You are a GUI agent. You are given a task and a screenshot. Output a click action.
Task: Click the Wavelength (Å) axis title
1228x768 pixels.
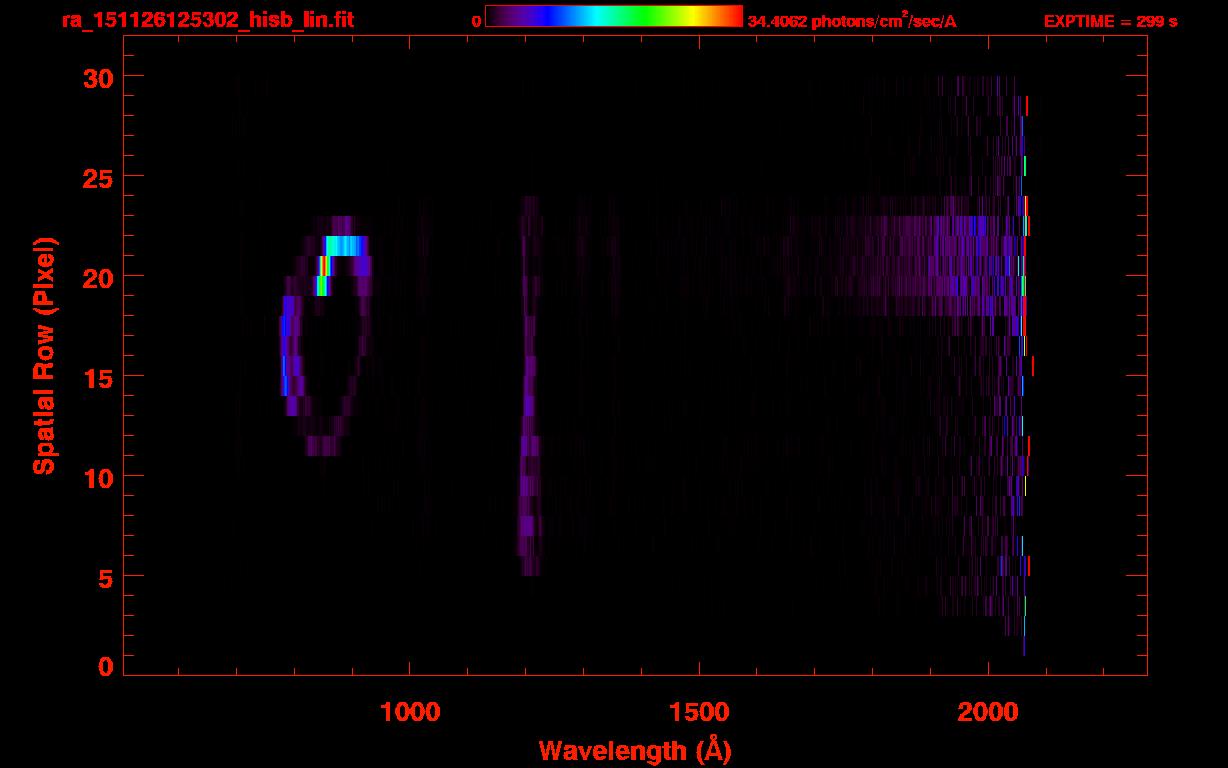click(635, 750)
